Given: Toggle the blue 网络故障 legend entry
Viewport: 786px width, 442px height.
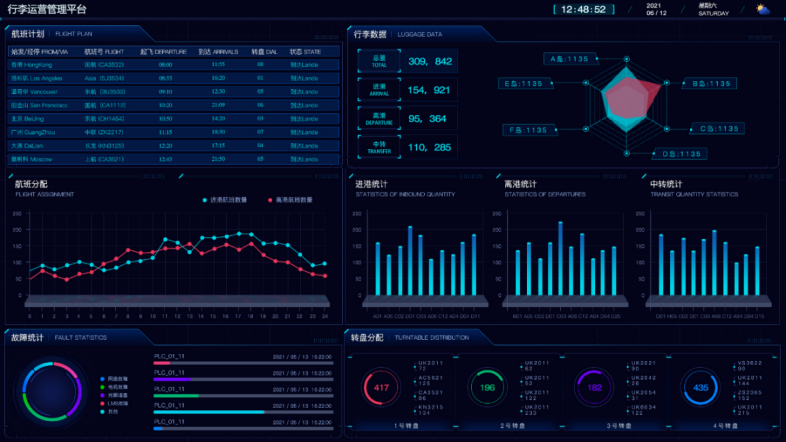Looking at the screenshot, I should click(x=114, y=379).
